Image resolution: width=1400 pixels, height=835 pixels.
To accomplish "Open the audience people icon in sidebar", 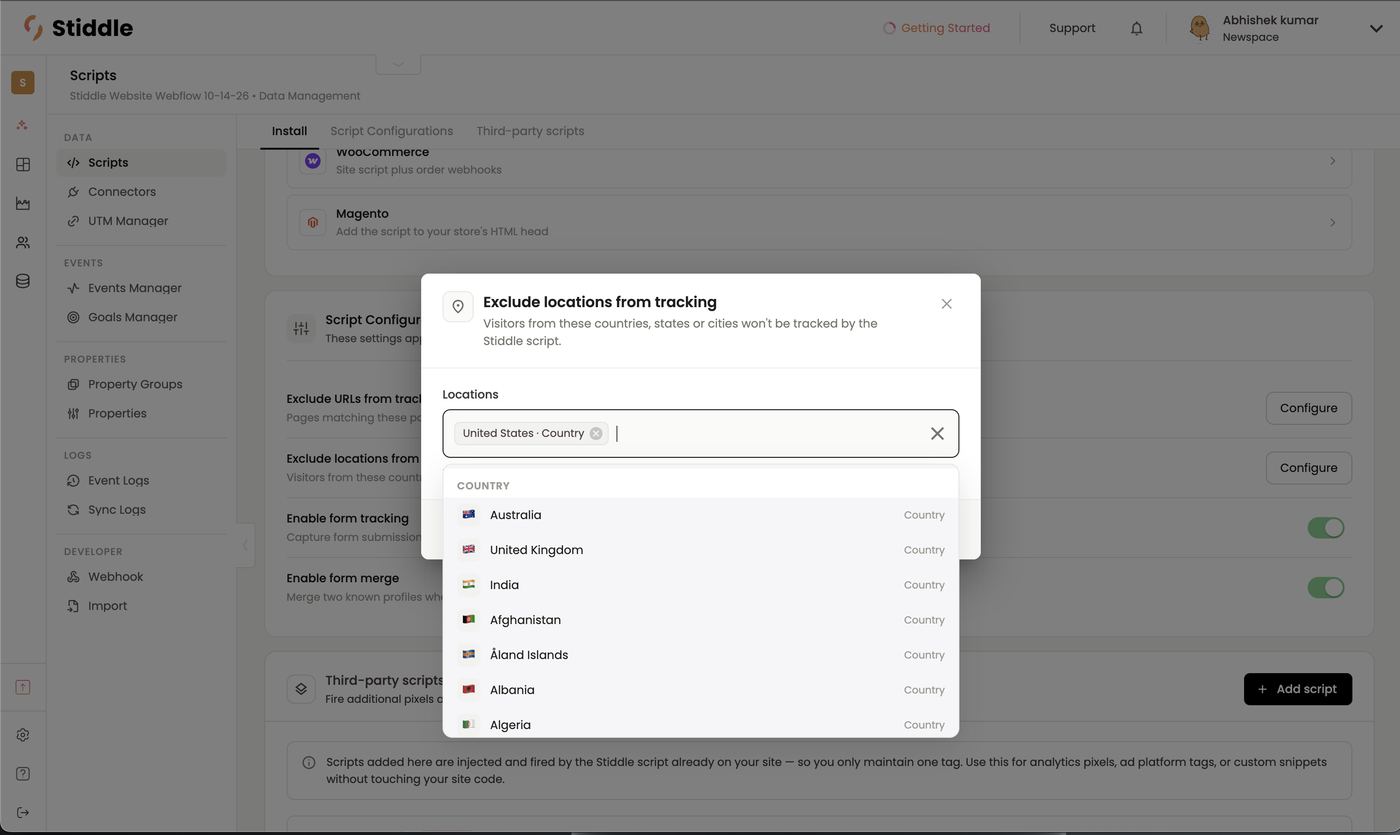I will pos(23,242).
